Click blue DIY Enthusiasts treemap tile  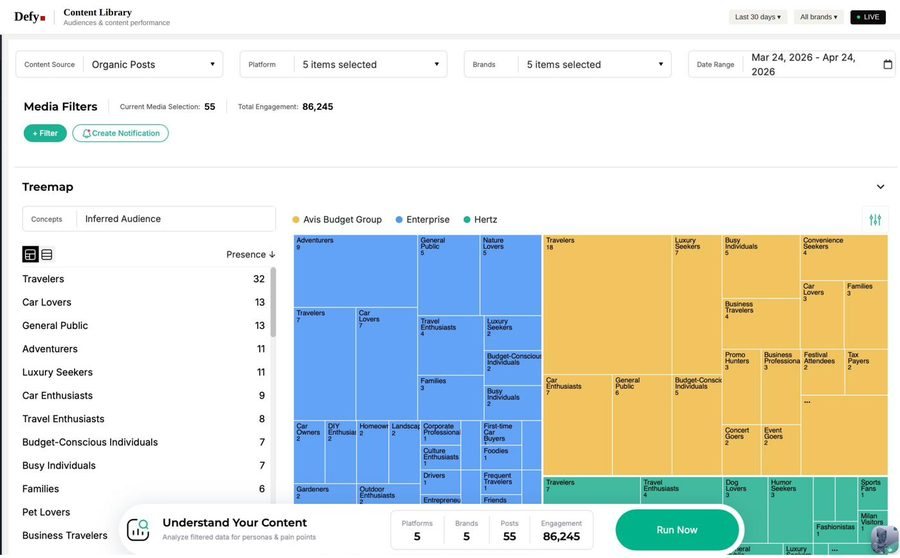[340, 451]
